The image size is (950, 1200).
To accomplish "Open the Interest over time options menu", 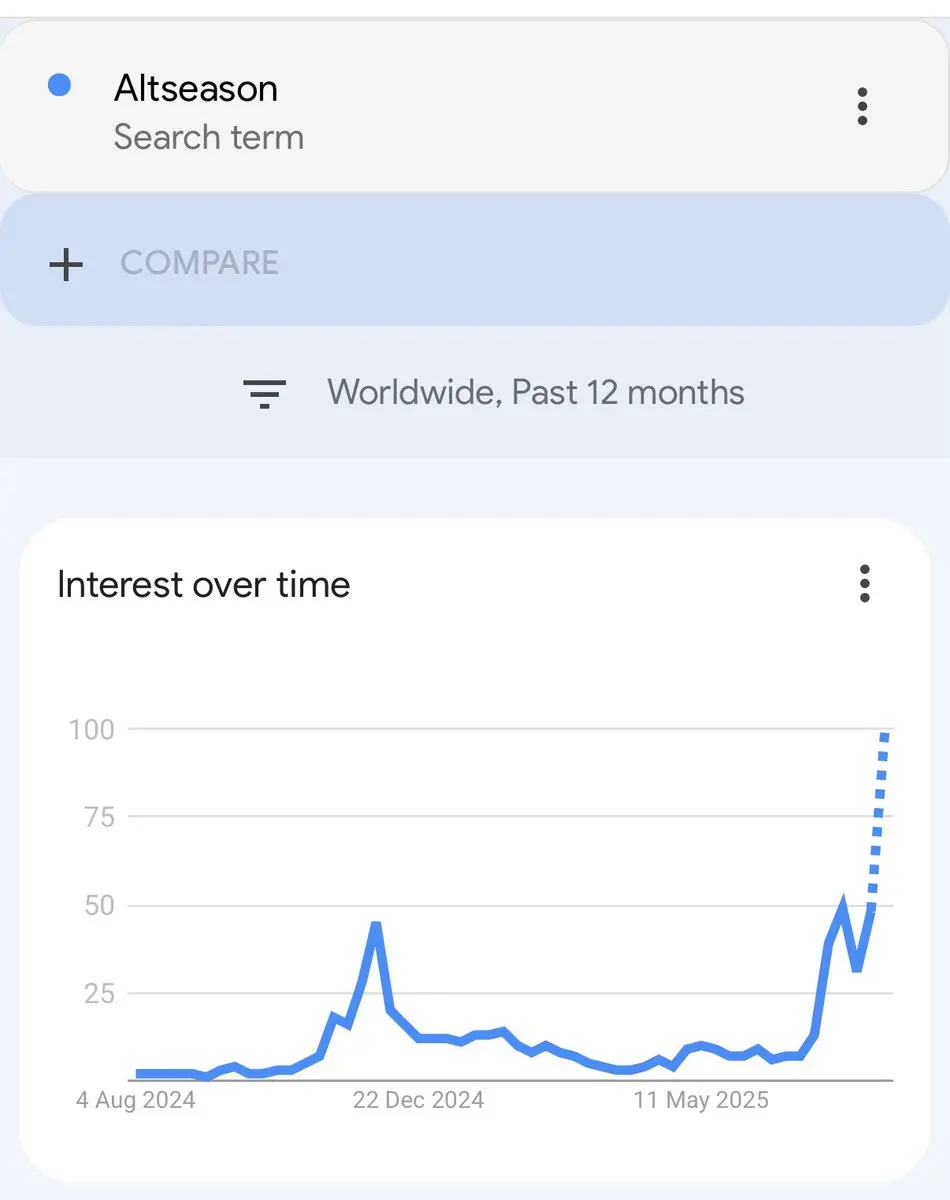I will 864,584.
